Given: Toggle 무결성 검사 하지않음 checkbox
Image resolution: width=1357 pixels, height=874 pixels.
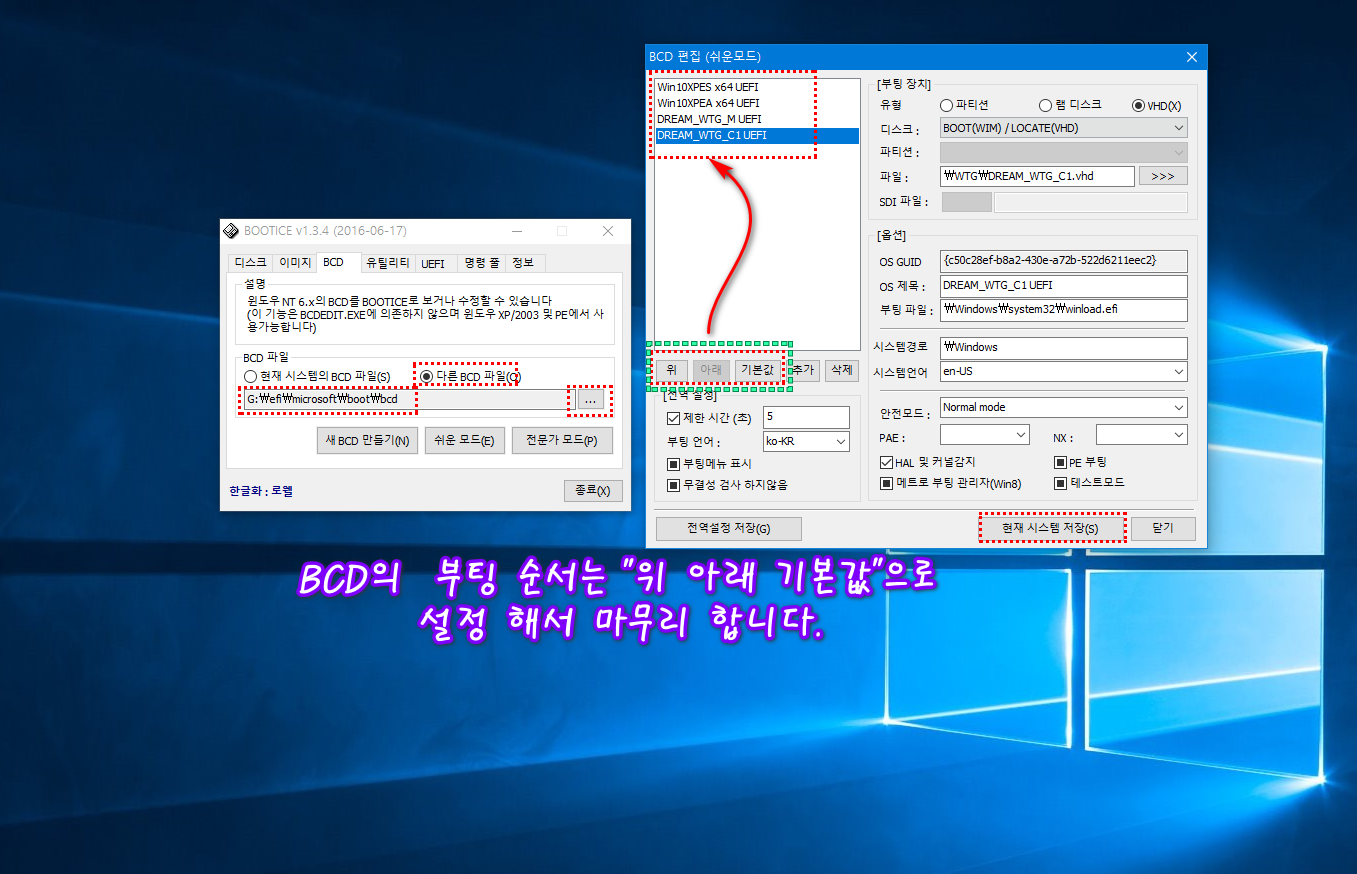Looking at the screenshot, I should pos(727,485).
